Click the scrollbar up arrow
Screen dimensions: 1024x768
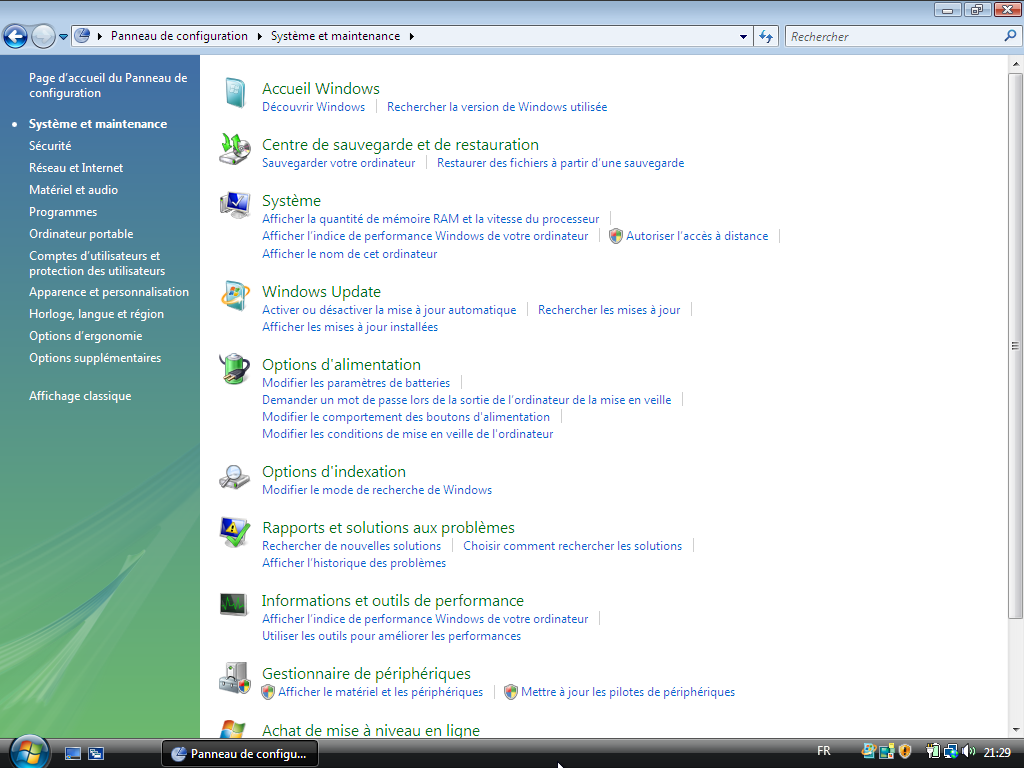click(x=1016, y=64)
